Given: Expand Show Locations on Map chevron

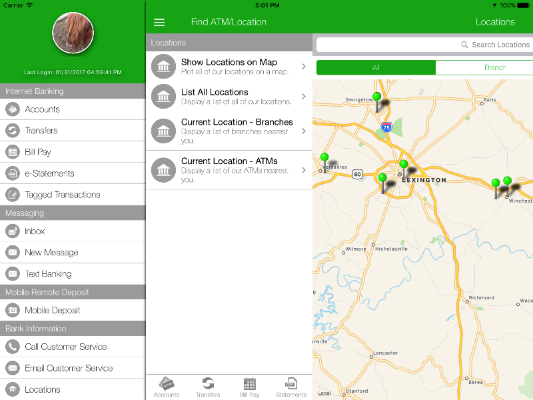Looking at the screenshot, I should point(304,67).
